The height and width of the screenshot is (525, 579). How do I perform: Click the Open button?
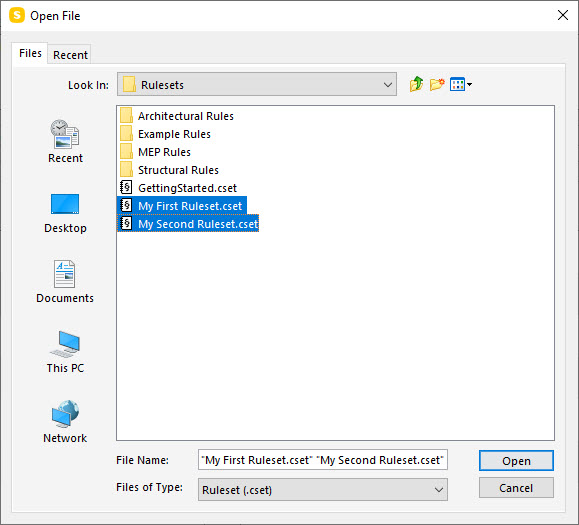[x=516, y=460]
